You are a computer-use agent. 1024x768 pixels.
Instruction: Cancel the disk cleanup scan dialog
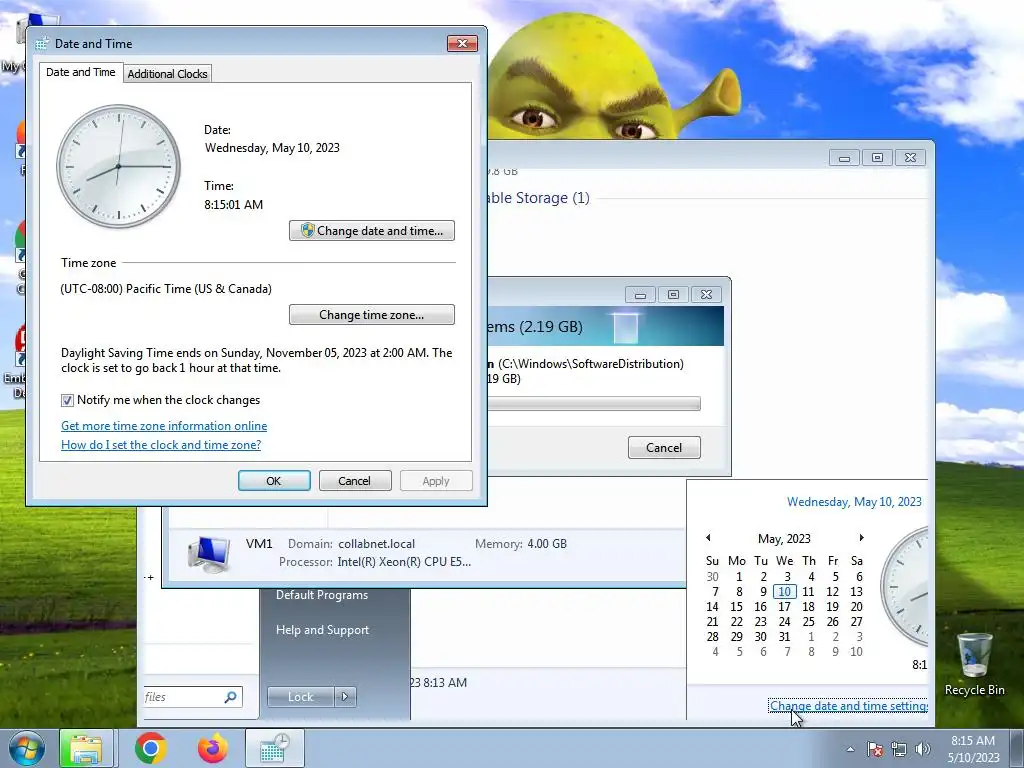tap(664, 447)
